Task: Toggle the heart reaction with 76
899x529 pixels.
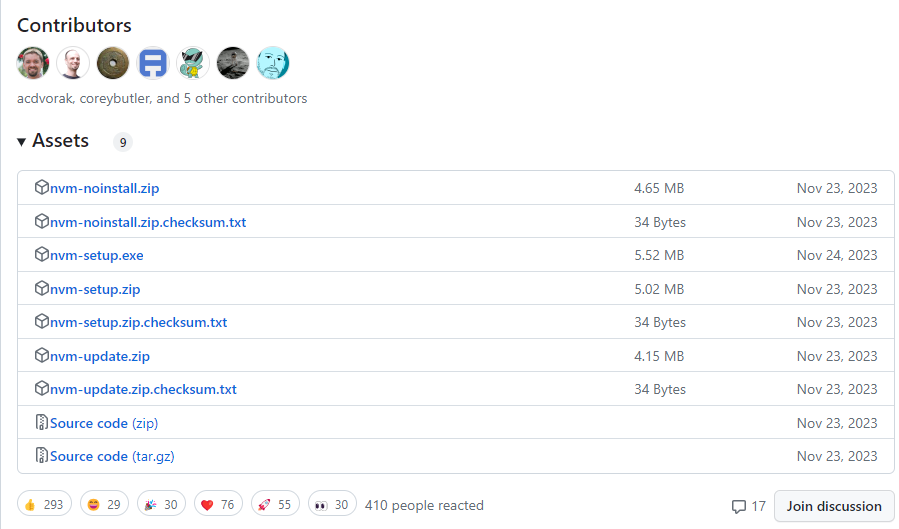Action: click(x=218, y=505)
